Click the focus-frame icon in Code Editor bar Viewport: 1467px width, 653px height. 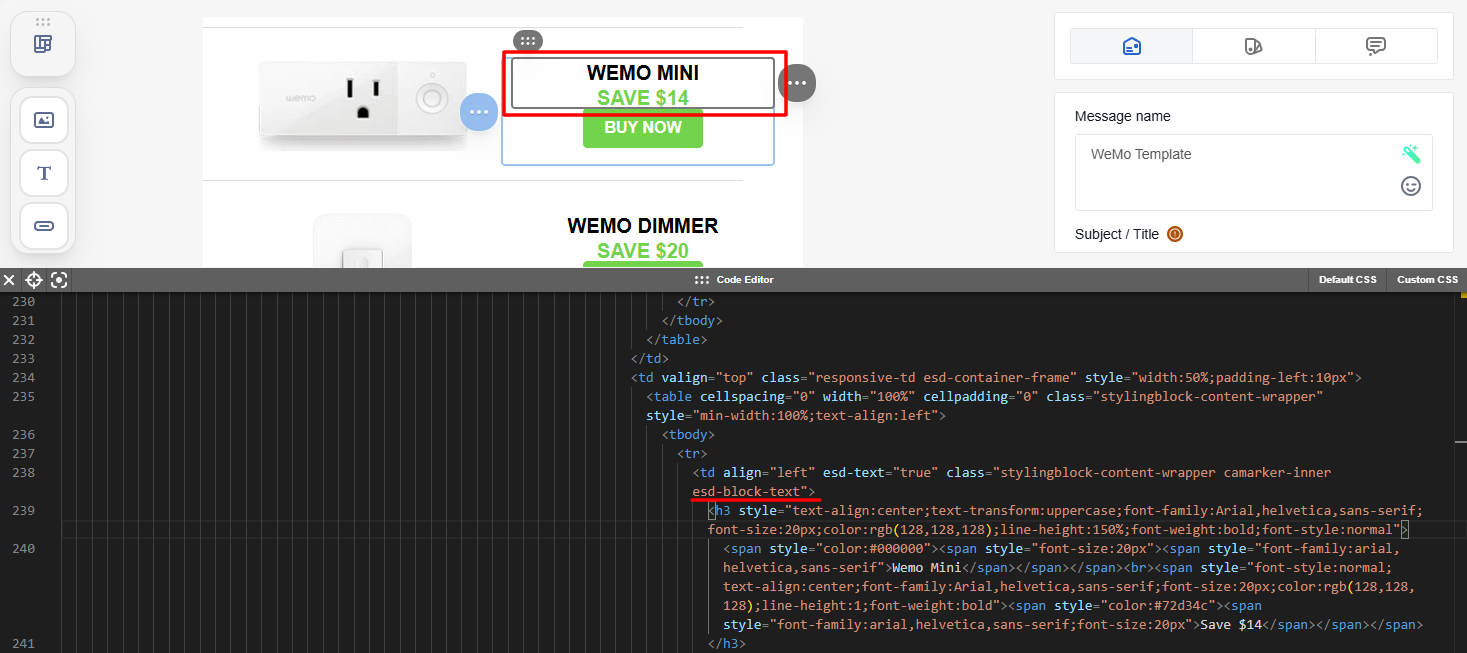tap(59, 280)
